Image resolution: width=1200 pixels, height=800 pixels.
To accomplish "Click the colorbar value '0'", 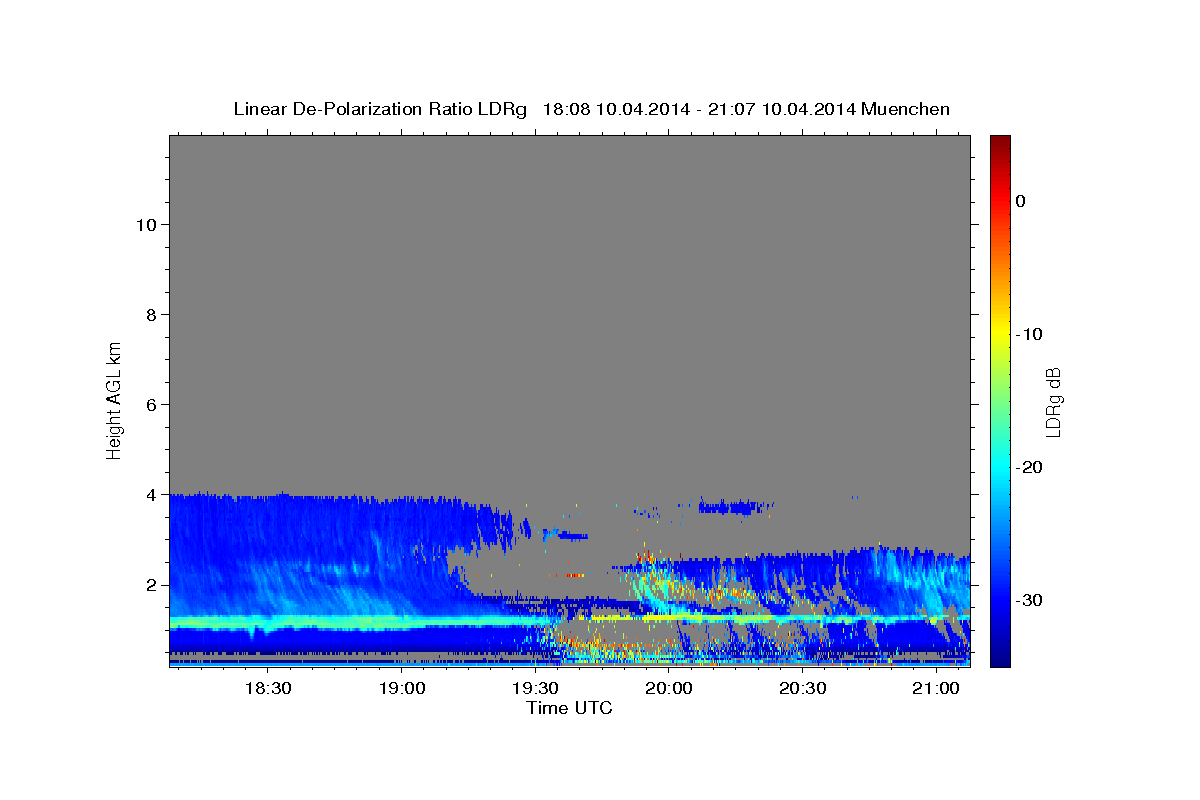I will [1020, 201].
